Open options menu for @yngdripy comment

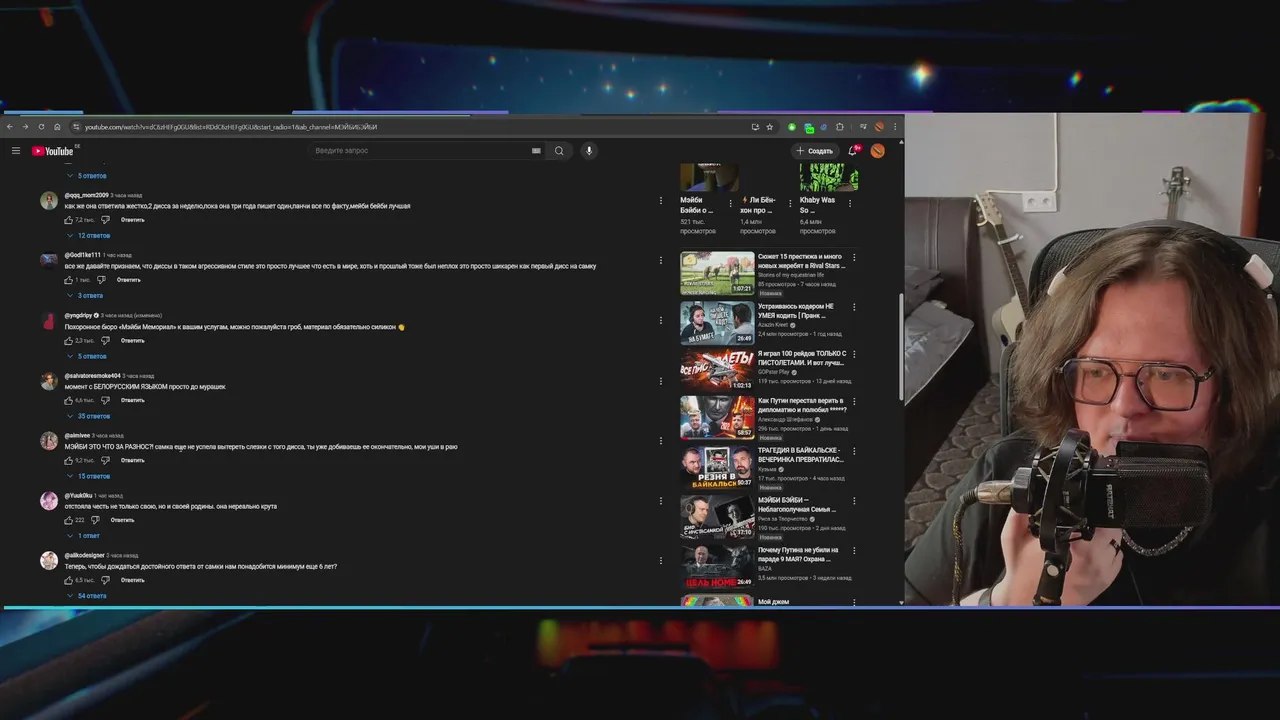click(660, 321)
